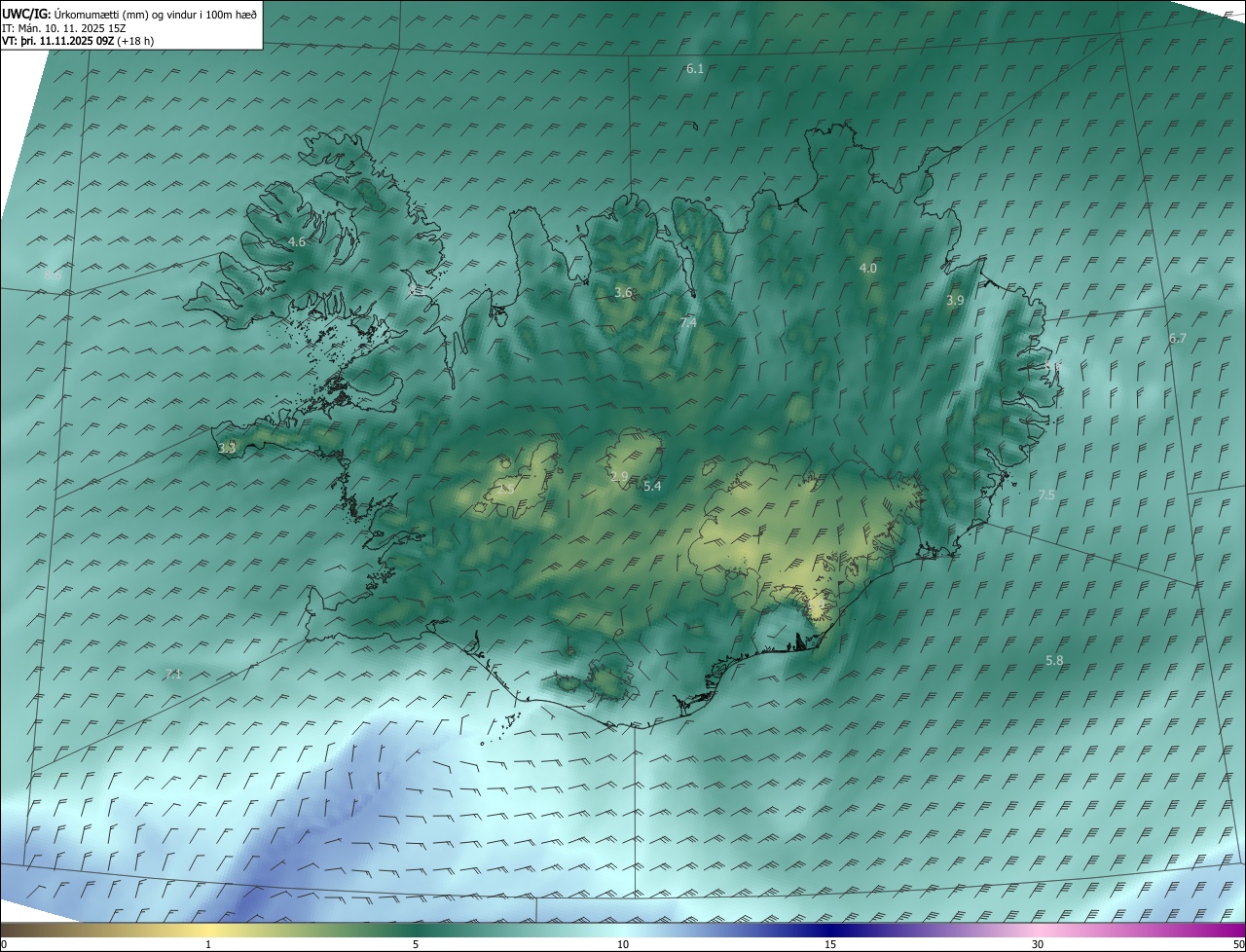Image resolution: width=1246 pixels, height=952 pixels.
Task: Click the map value 7.5
Action: 1046,494
